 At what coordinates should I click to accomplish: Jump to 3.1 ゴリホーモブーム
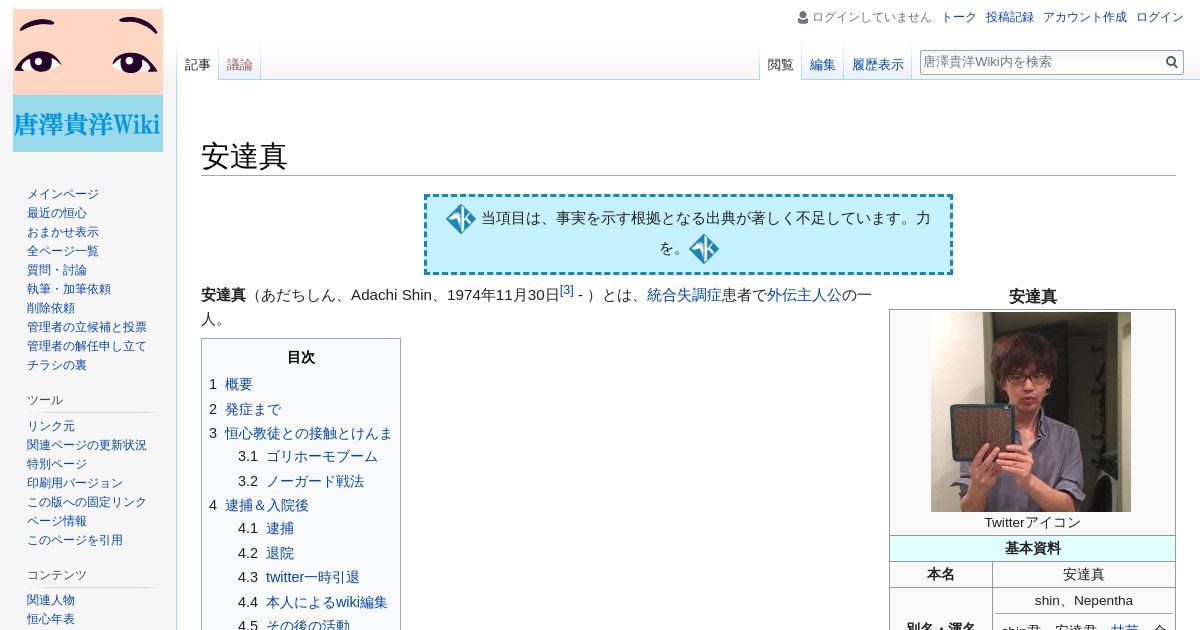[308, 456]
